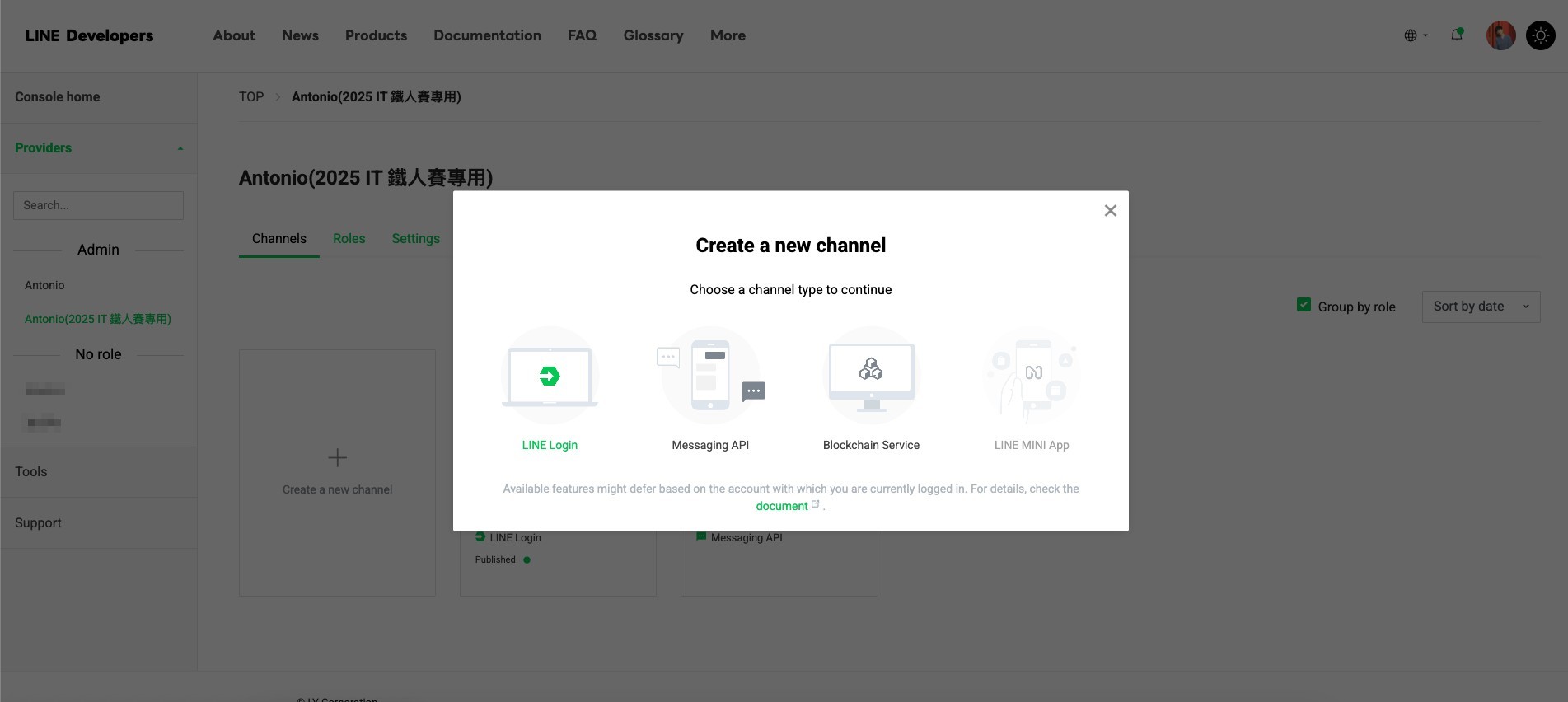Click the Providers sidebar heading

[43, 148]
